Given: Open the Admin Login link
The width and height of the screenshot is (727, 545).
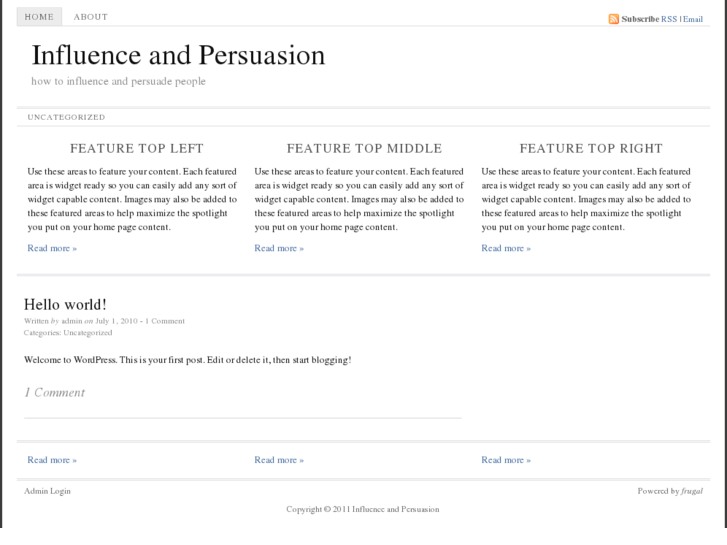Looking at the screenshot, I should pyautogui.click(x=47, y=491).
